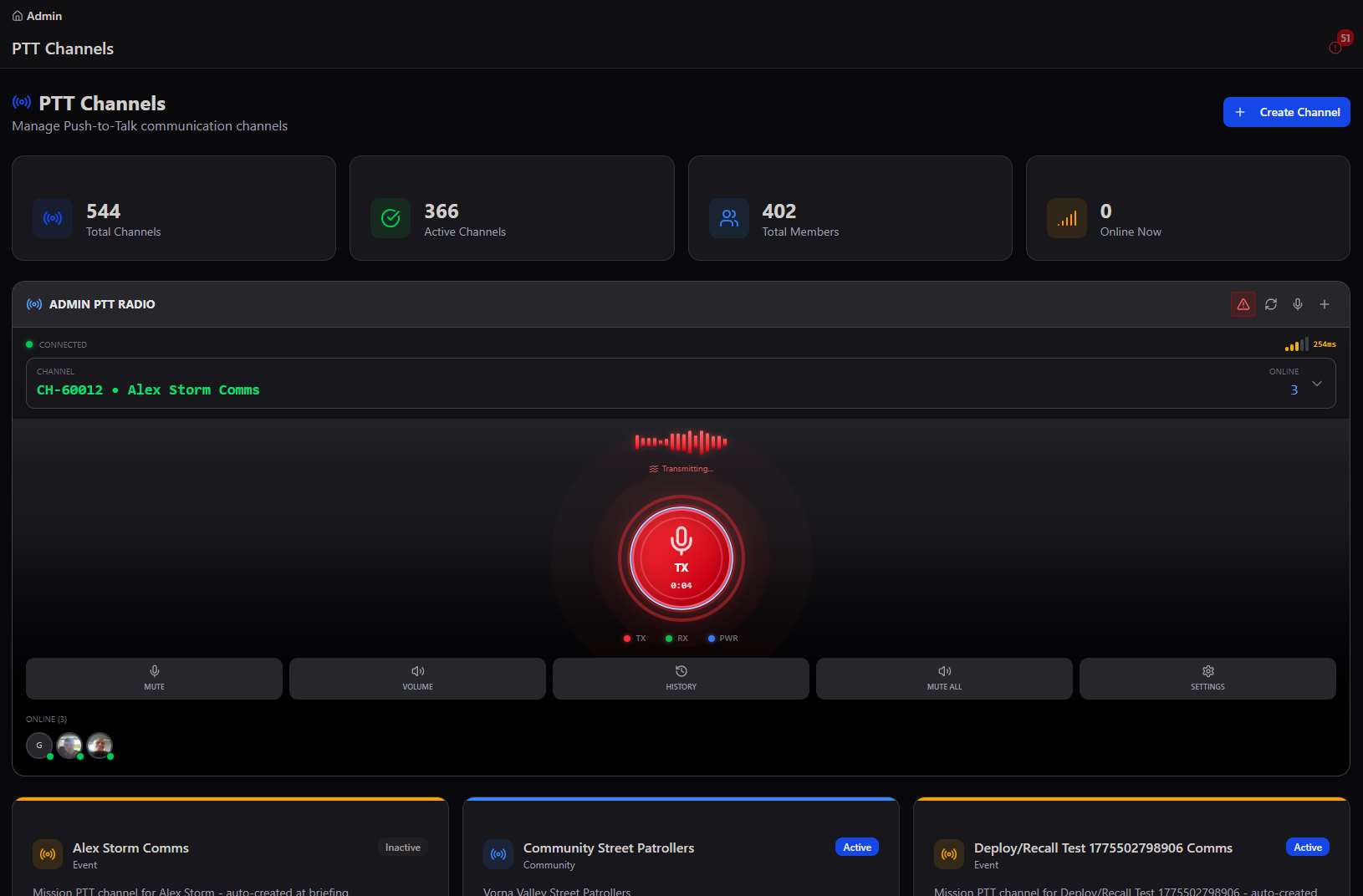1363x896 pixels.
Task: Click the red audio waveform above Transmitting
Action: point(681,441)
